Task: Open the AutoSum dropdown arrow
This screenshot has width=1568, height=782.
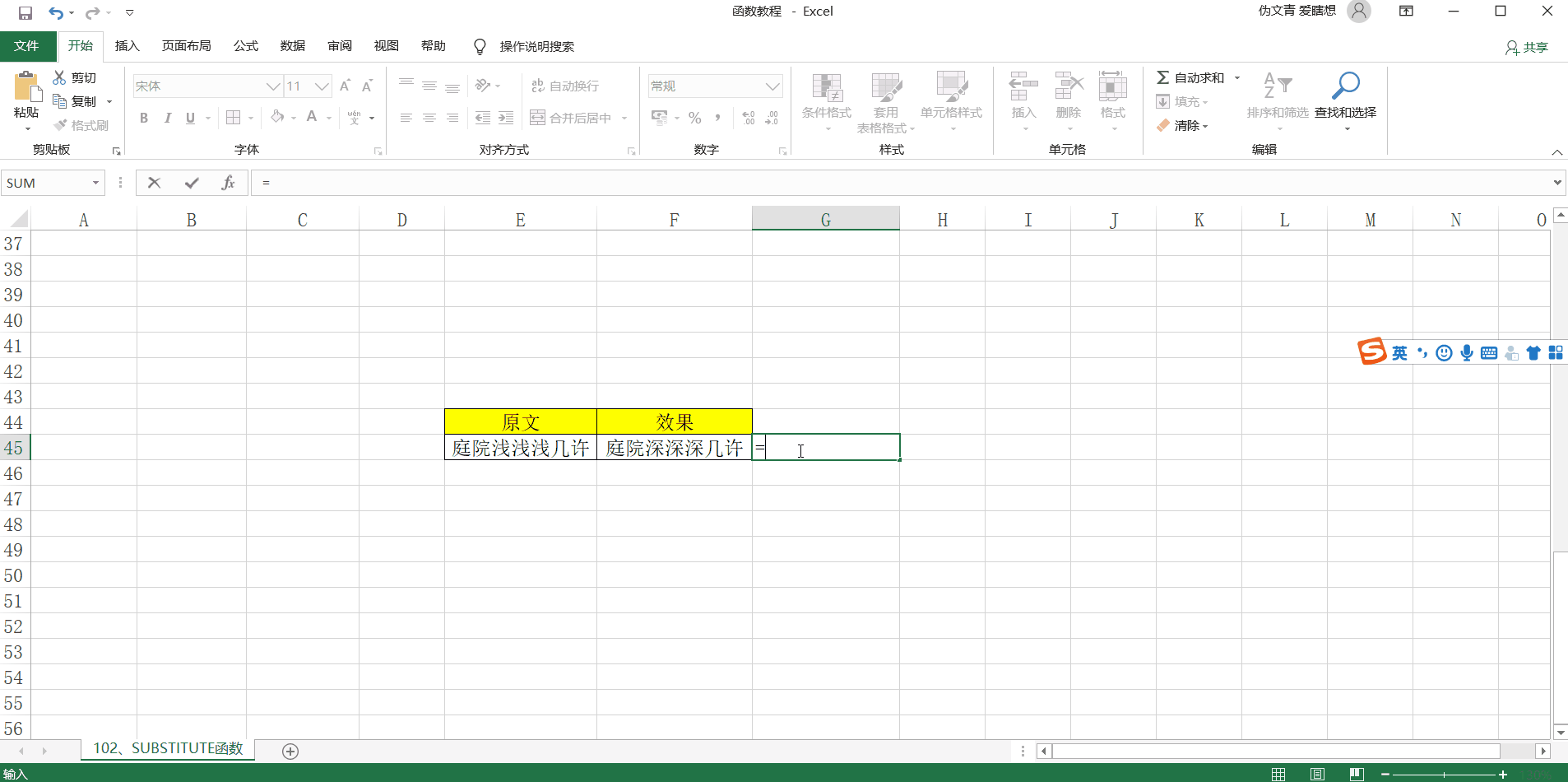Action: 1236,77
